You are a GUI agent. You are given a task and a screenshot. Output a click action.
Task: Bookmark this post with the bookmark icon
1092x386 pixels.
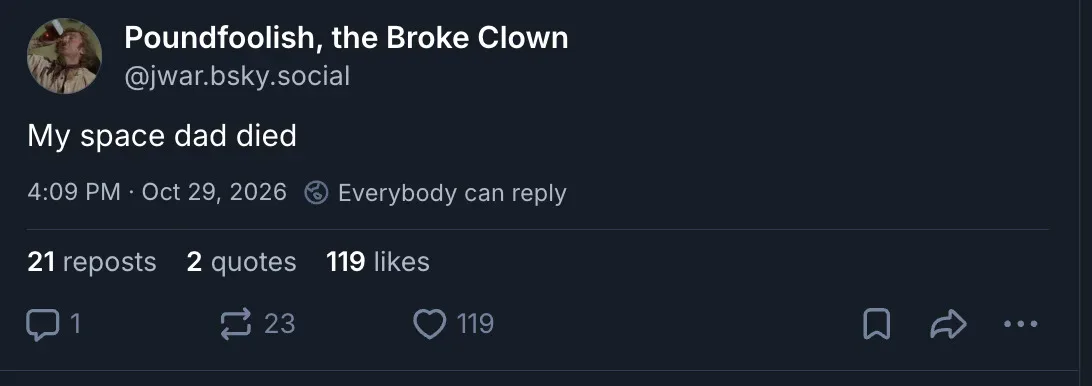click(x=876, y=324)
